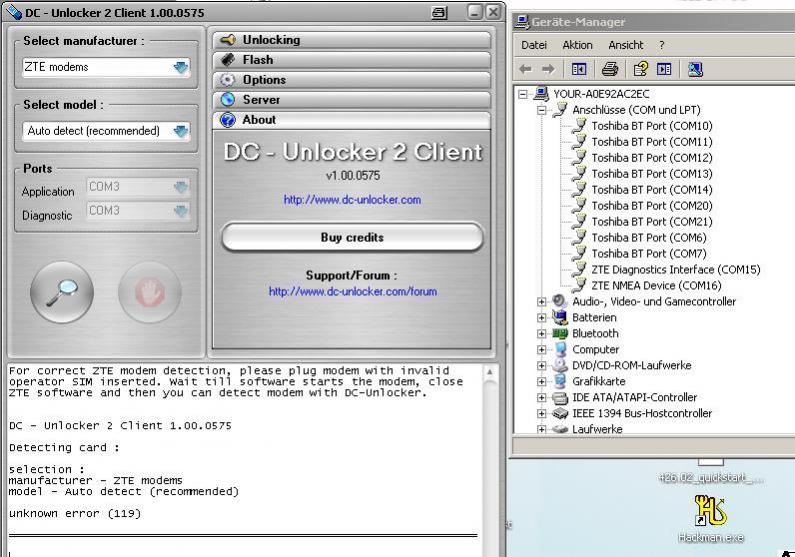The image size is (795, 557).
Task: Open the Aktion menu
Action: (x=577, y=45)
